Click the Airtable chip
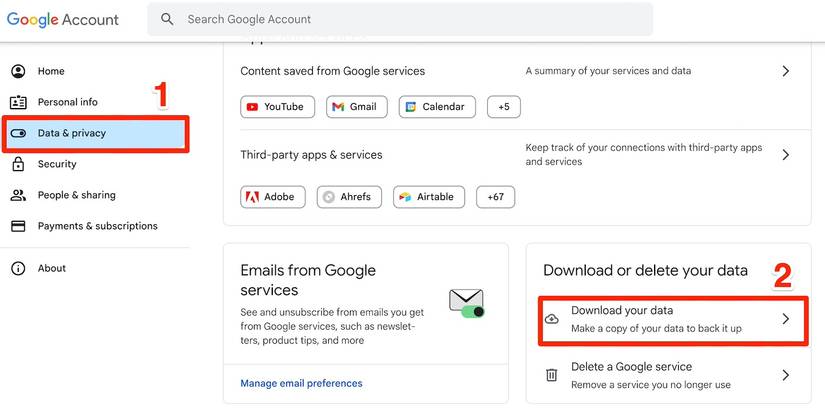Screen dimensions: 825x413 pyautogui.click(x=429, y=197)
